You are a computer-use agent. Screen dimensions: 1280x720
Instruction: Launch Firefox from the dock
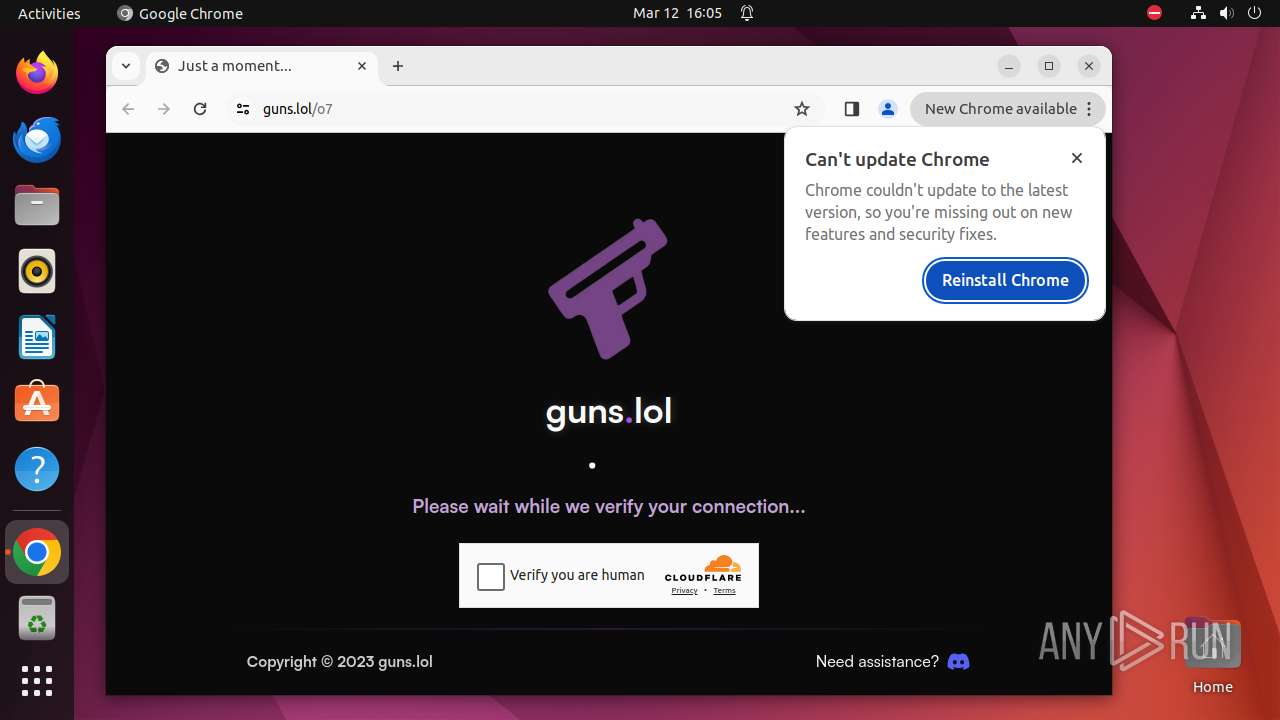37,73
